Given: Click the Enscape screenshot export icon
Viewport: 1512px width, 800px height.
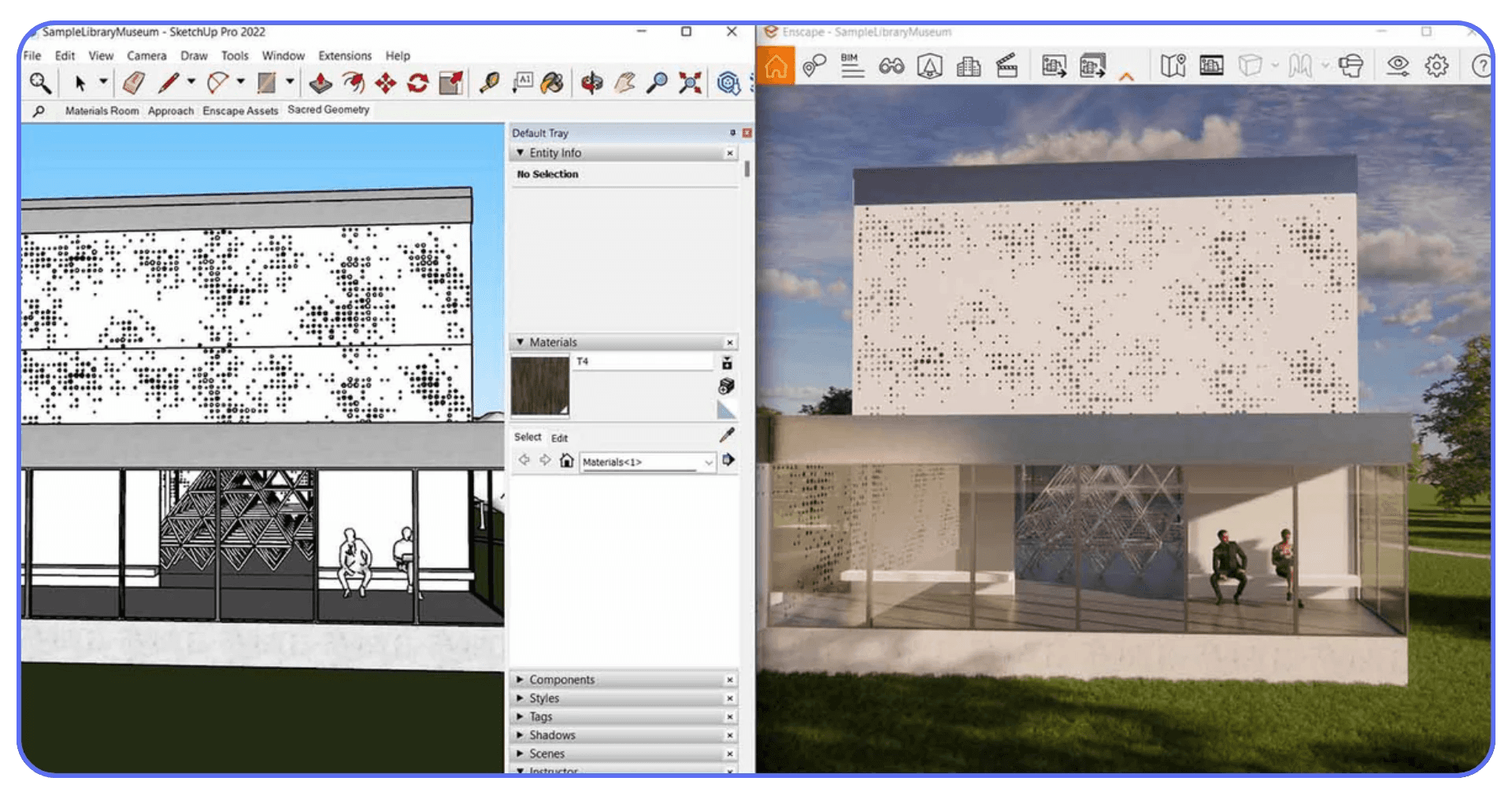Looking at the screenshot, I should (x=1054, y=66).
